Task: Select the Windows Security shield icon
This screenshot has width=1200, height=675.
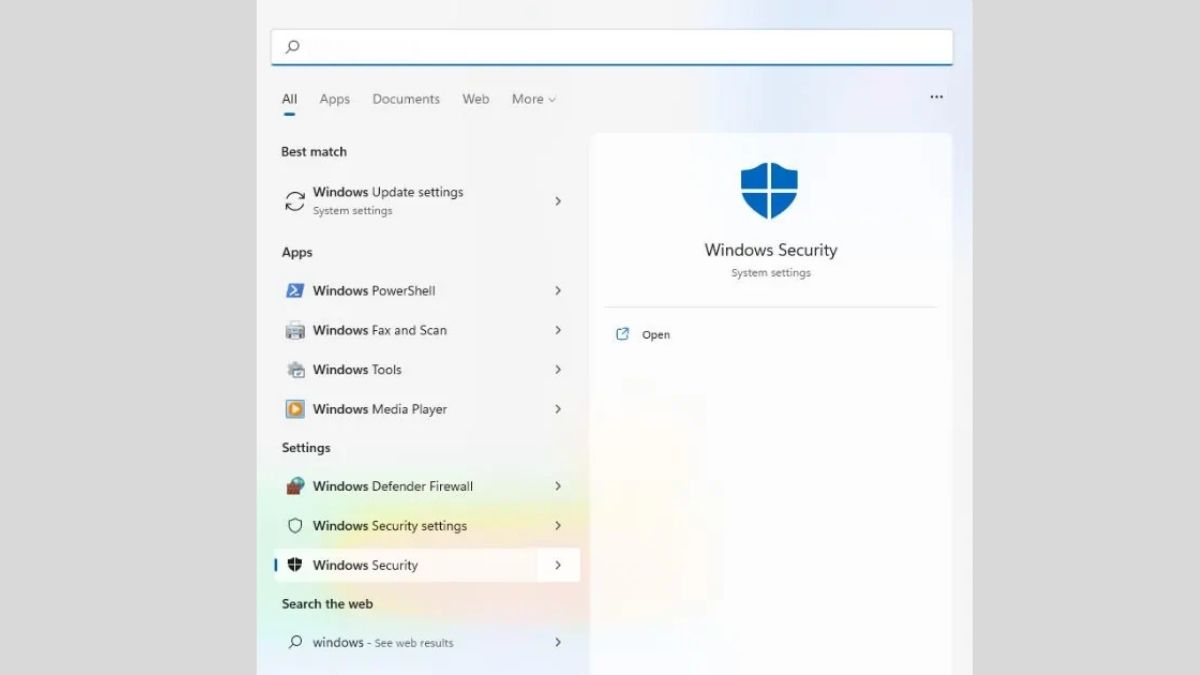Action: (x=295, y=565)
